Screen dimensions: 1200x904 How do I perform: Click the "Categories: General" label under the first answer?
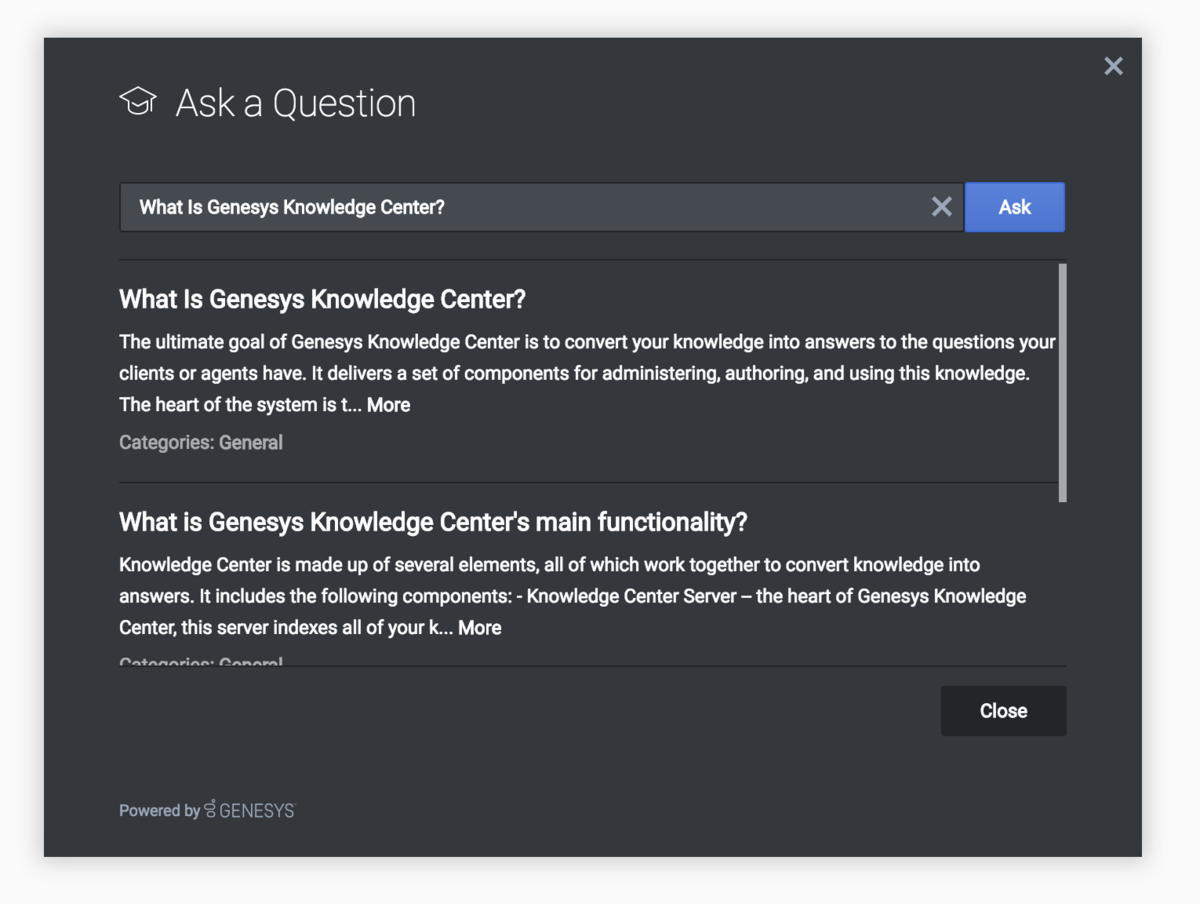tap(201, 442)
